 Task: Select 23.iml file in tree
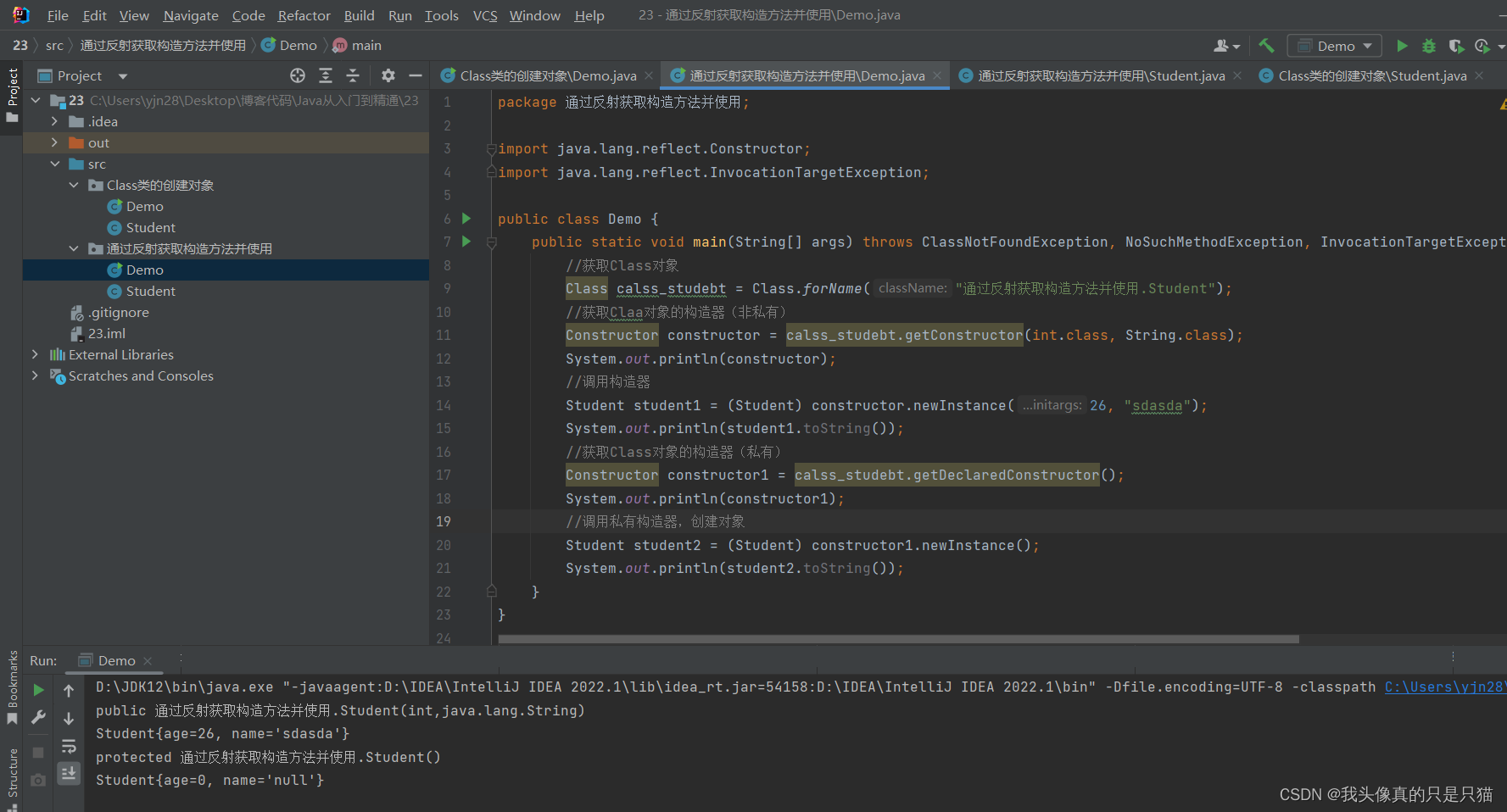pos(106,333)
